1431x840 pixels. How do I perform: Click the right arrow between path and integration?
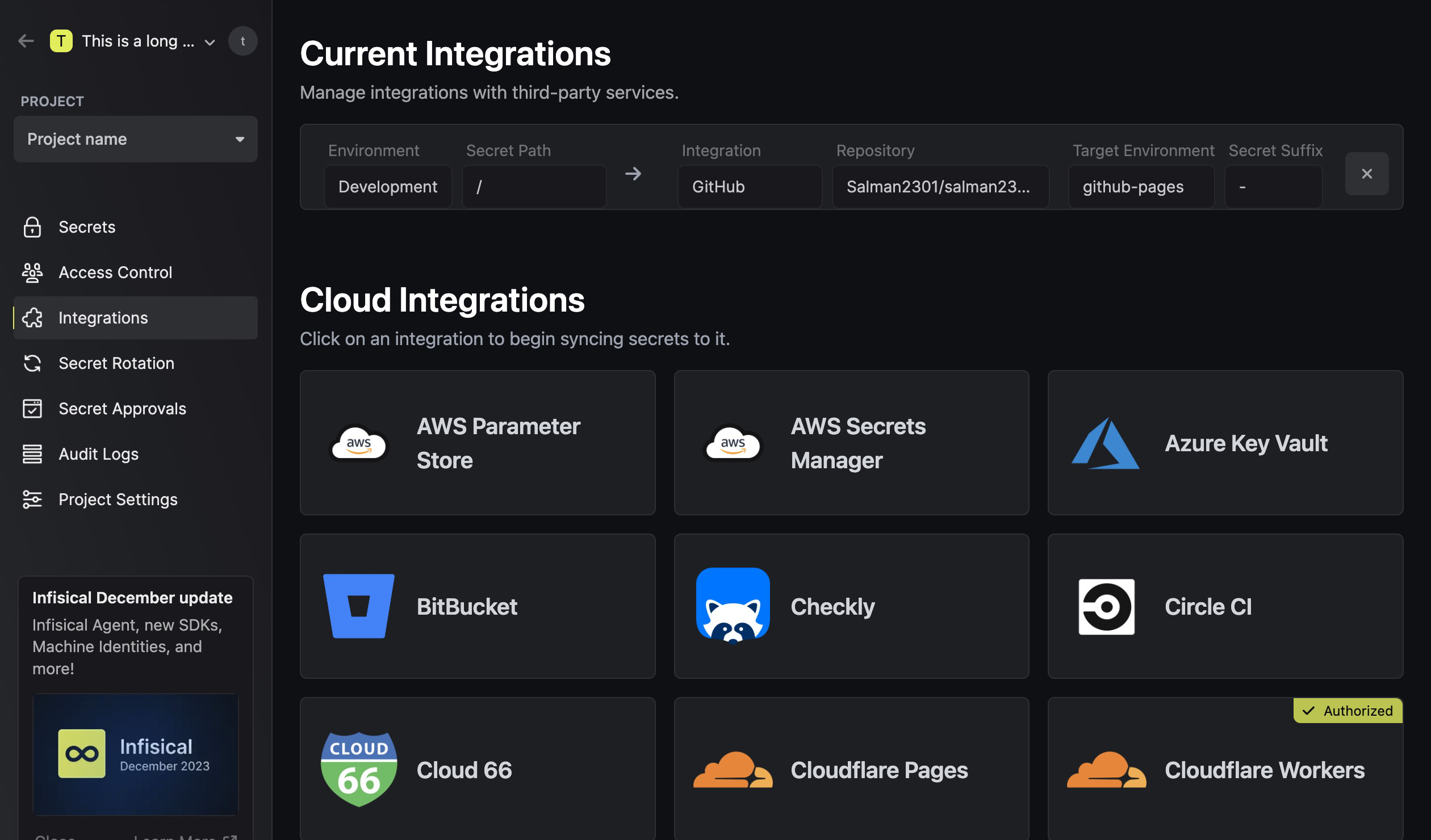pos(633,174)
